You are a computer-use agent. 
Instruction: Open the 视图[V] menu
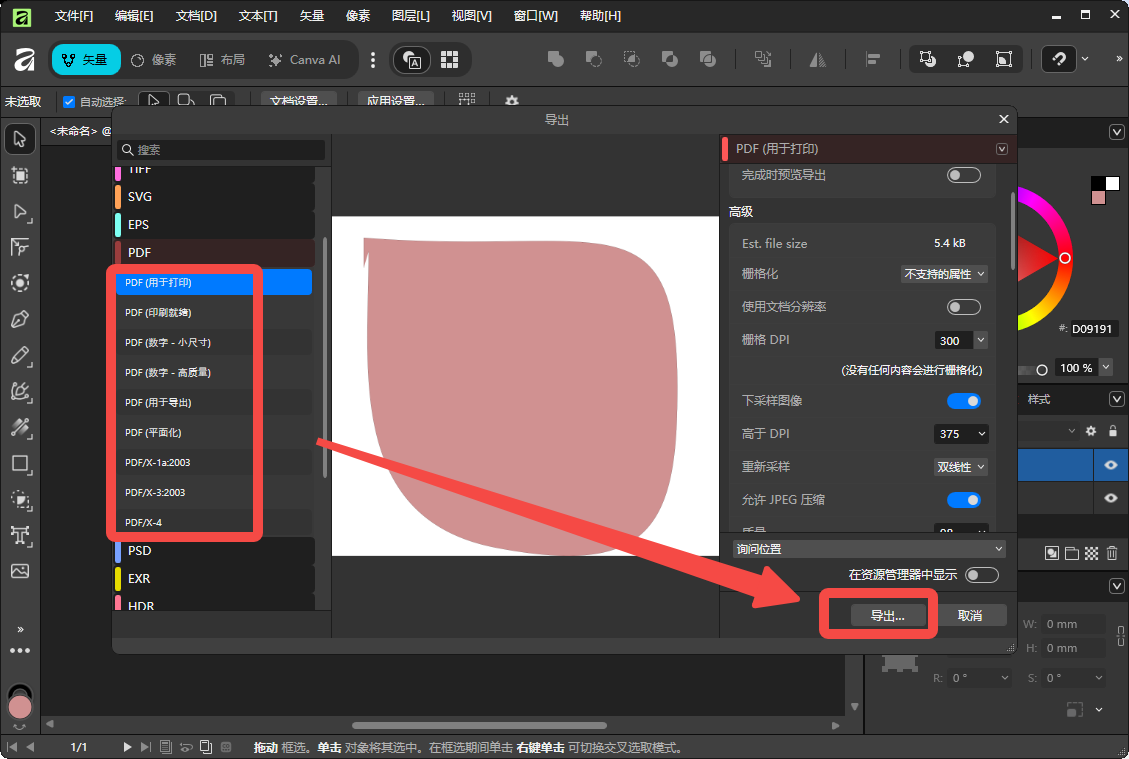coord(472,15)
